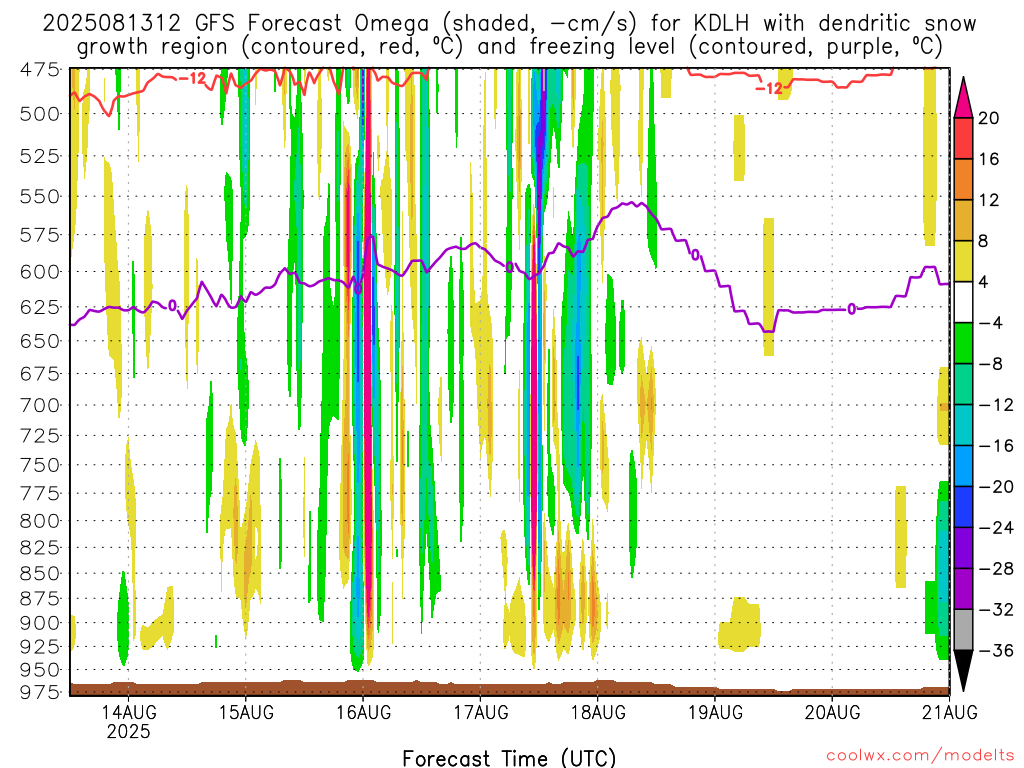Click the 775 pressure level label
Viewport: 1024px width, 768px height.
(40, 494)
